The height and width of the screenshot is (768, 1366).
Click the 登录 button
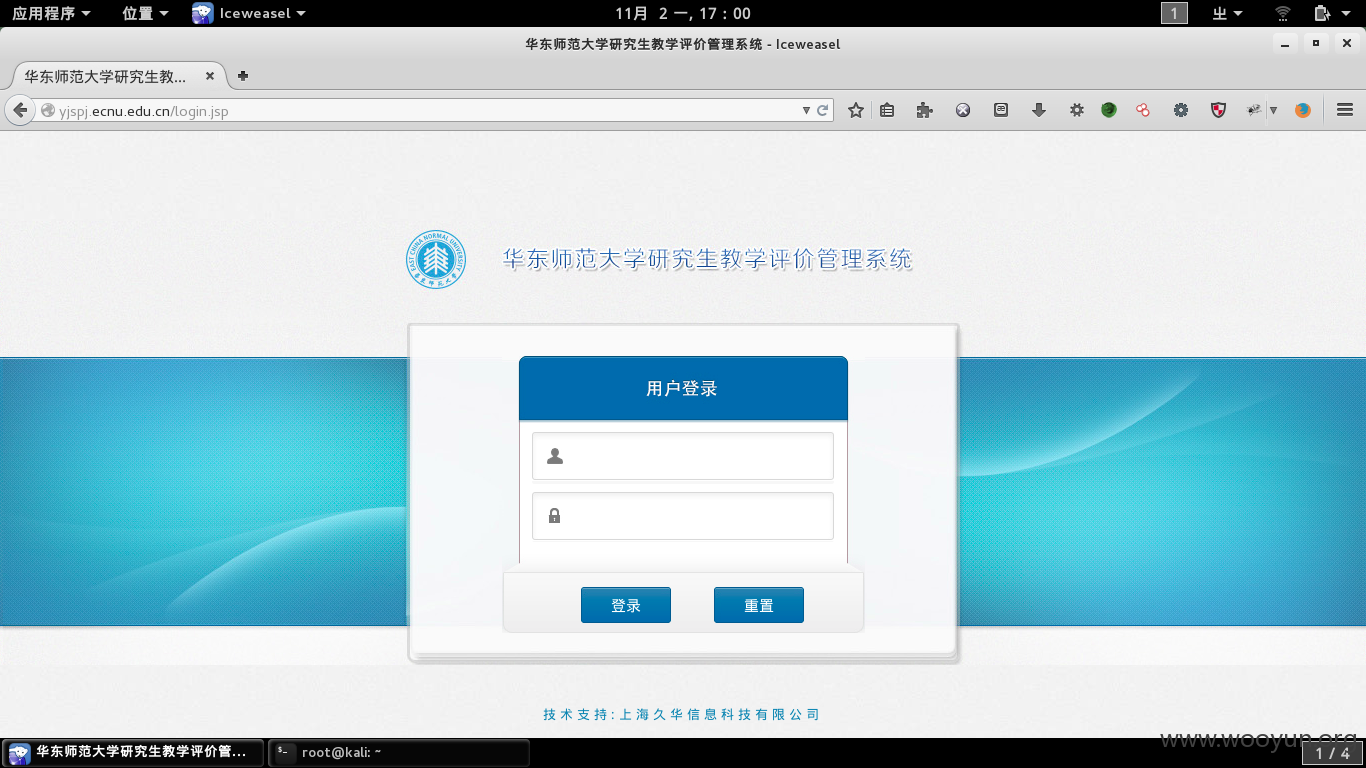pos(626,605)
